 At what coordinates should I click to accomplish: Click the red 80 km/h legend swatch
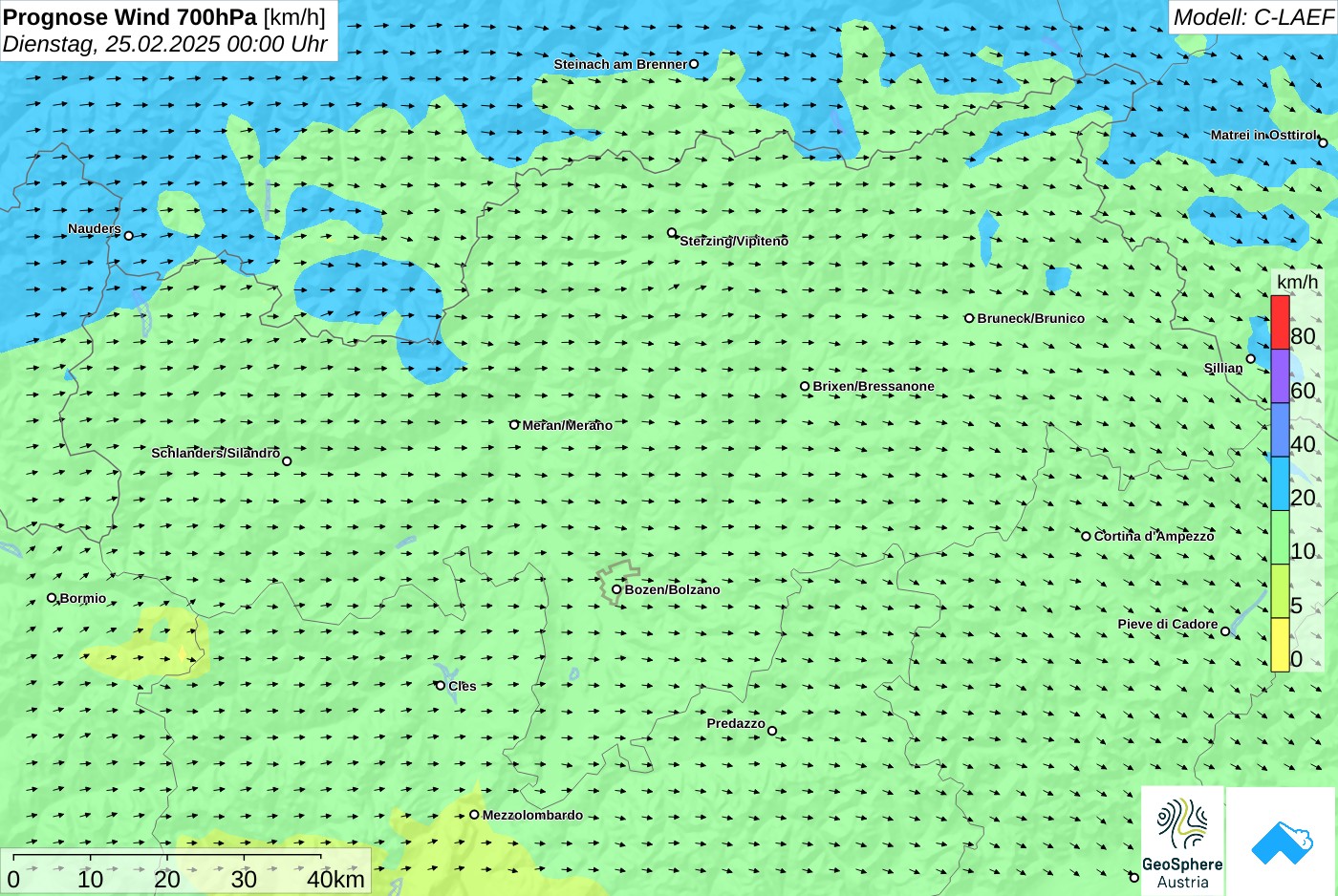[1280, 323]
